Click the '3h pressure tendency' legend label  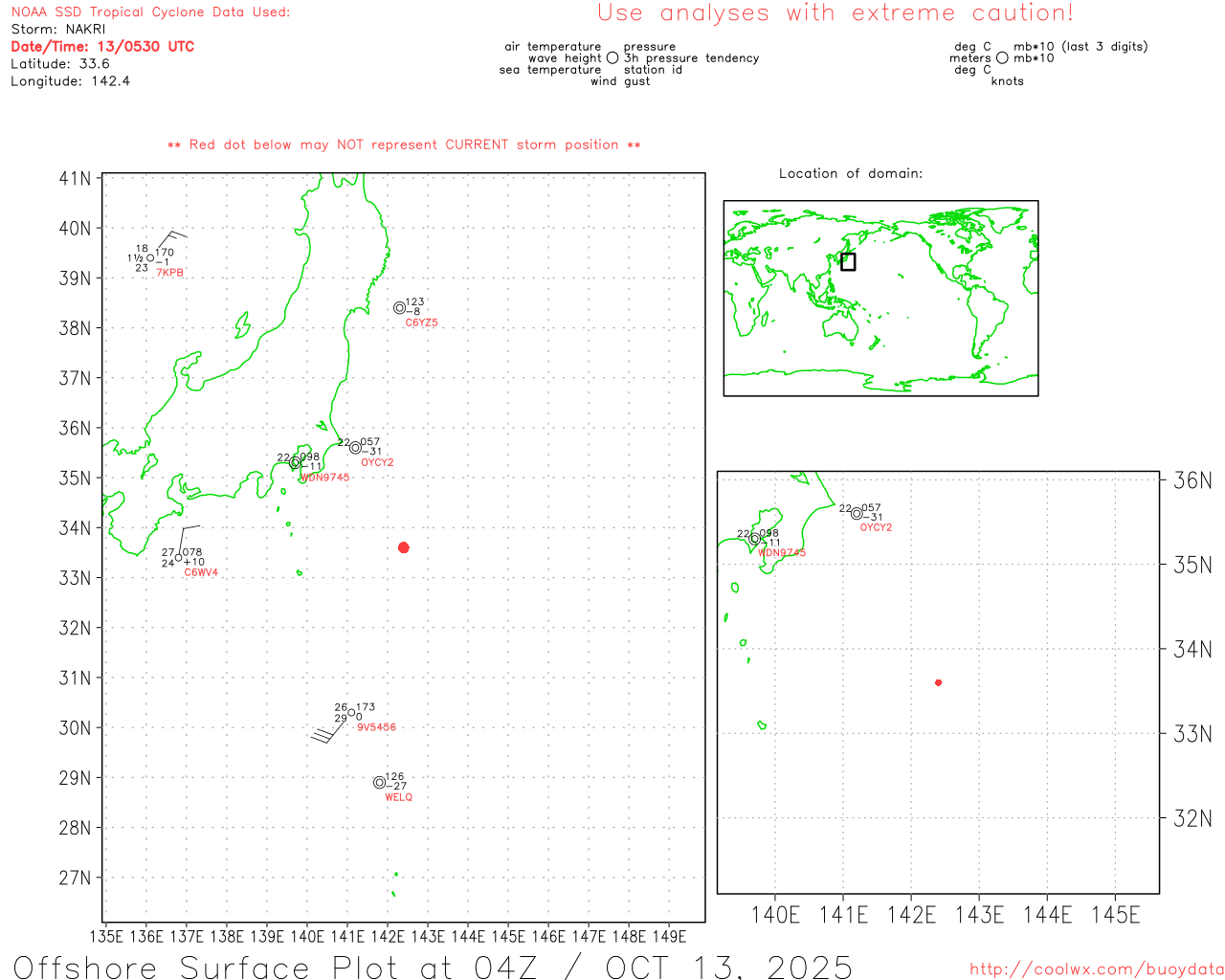(x=691, y=58)
